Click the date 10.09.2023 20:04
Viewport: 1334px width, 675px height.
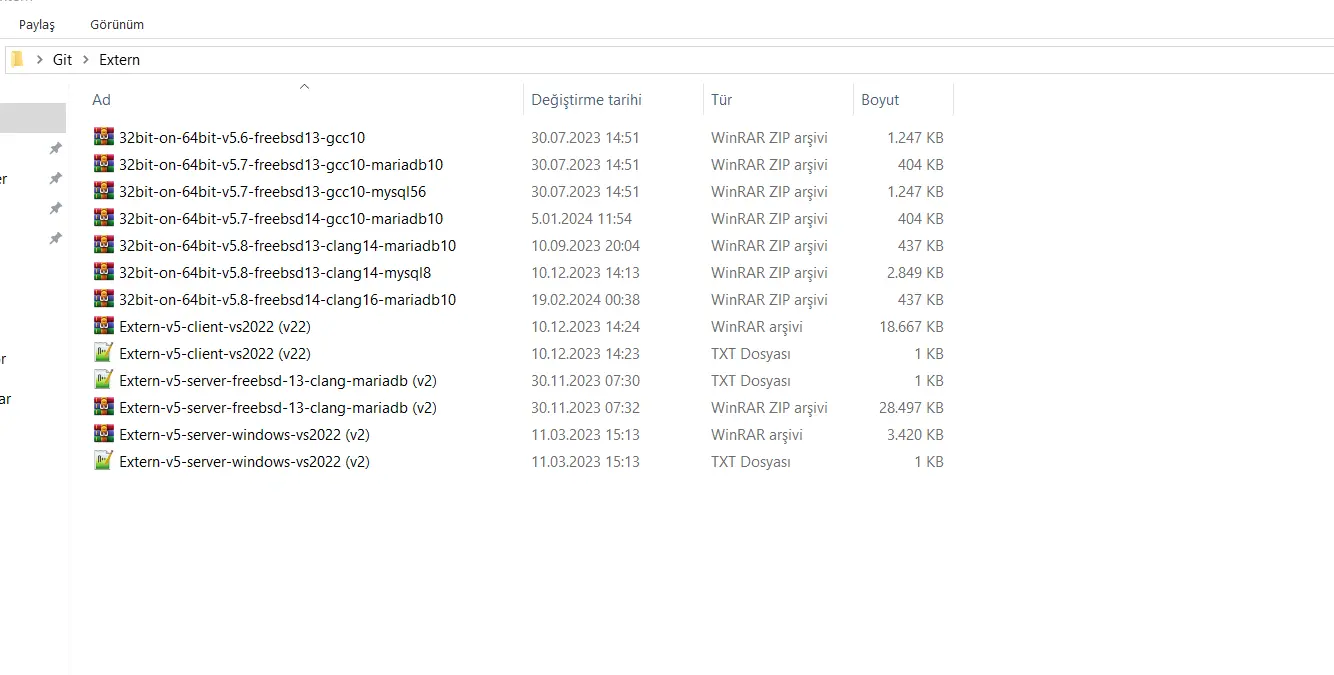click(x=586, y=246)
